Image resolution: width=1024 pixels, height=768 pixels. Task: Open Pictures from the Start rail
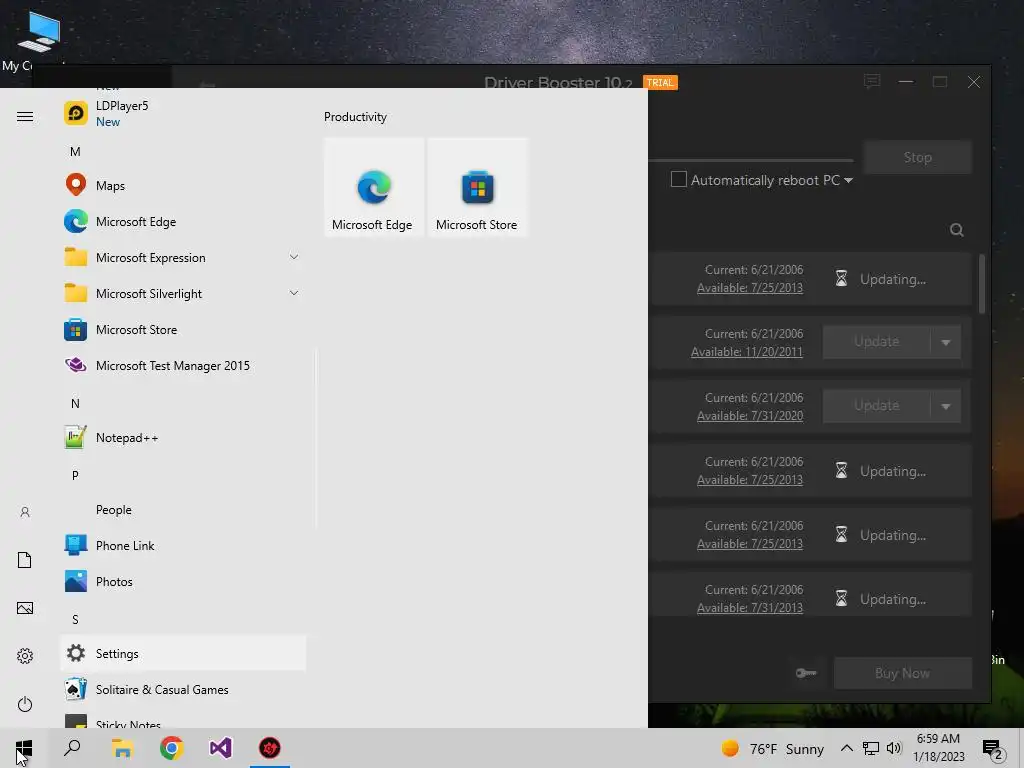tap(25, 608)
